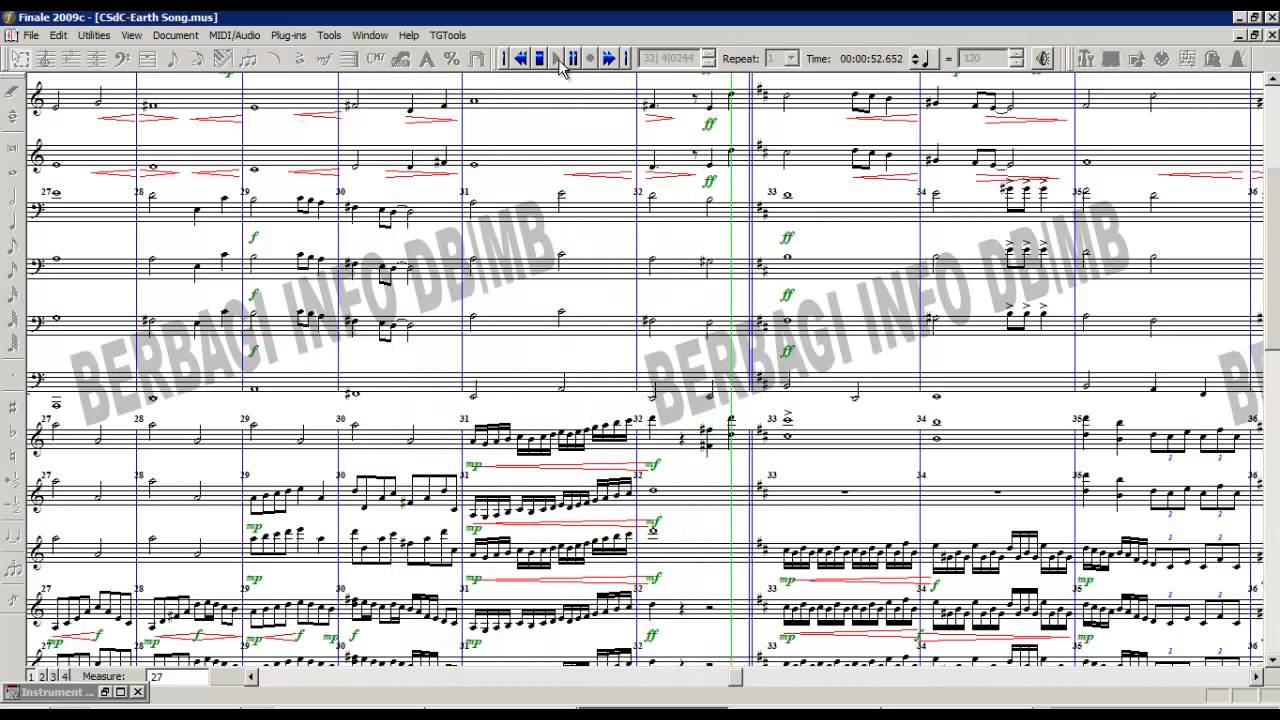The width and height of the screenshot is (1280, 720).
Task: Select the Clef tool
Action: pyautogui.click(x=121, y=59)
